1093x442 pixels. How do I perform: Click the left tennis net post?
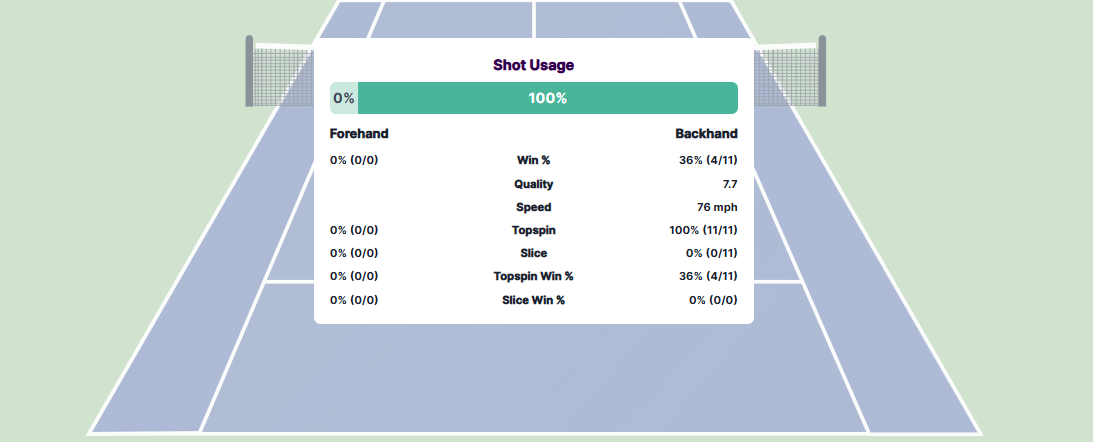[249, 70]
